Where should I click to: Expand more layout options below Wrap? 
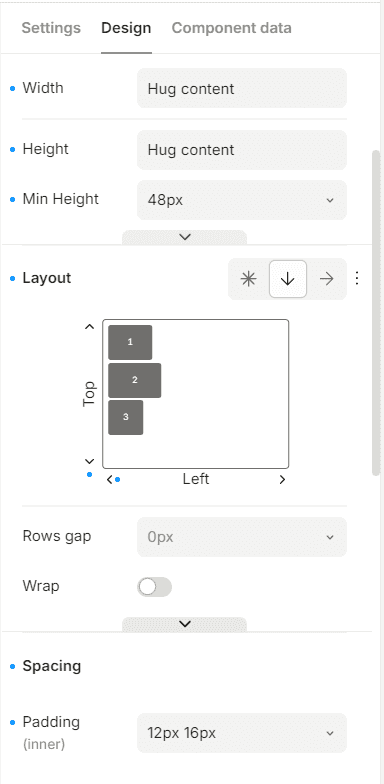point(184,624)
